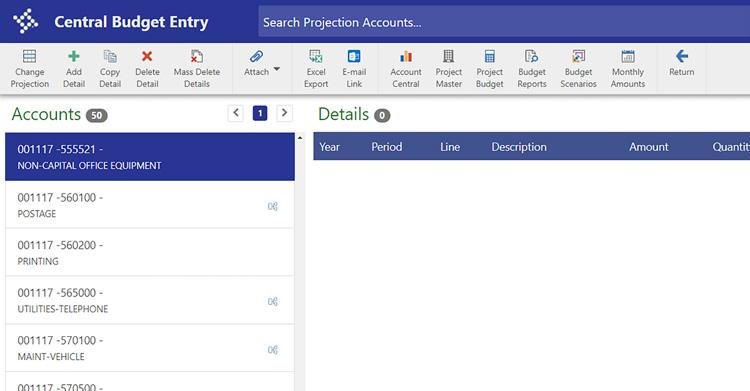The image size is (750, 391).
Task: Go to previous accounts page
Action: click(235, 113)
